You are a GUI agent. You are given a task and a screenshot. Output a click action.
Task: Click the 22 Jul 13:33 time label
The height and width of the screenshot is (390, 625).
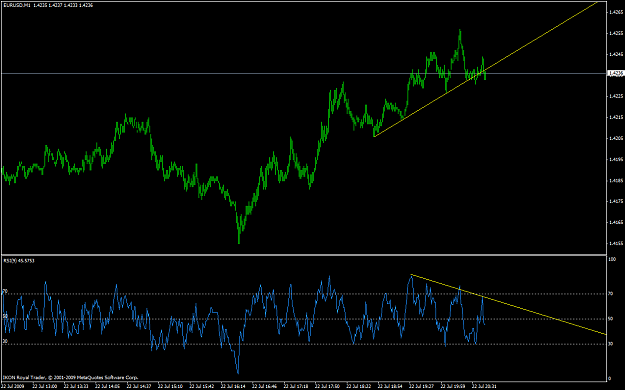tap(76, 386)
